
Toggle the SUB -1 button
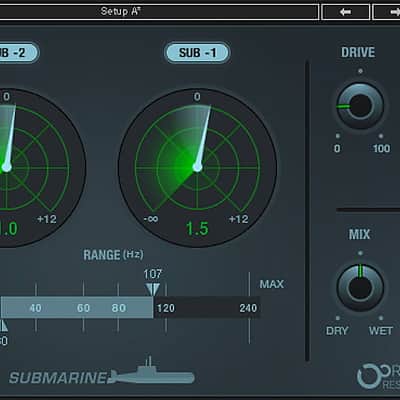(197, 53)
